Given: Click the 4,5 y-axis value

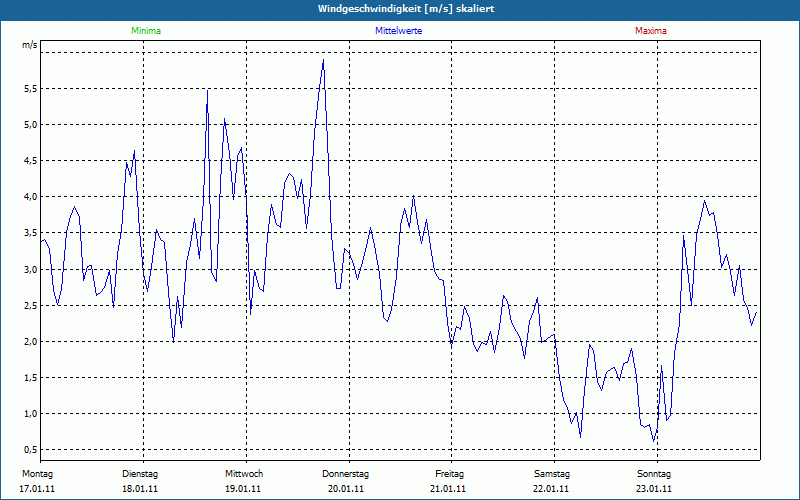Looking at the screenshot, I should coord(31,161).
